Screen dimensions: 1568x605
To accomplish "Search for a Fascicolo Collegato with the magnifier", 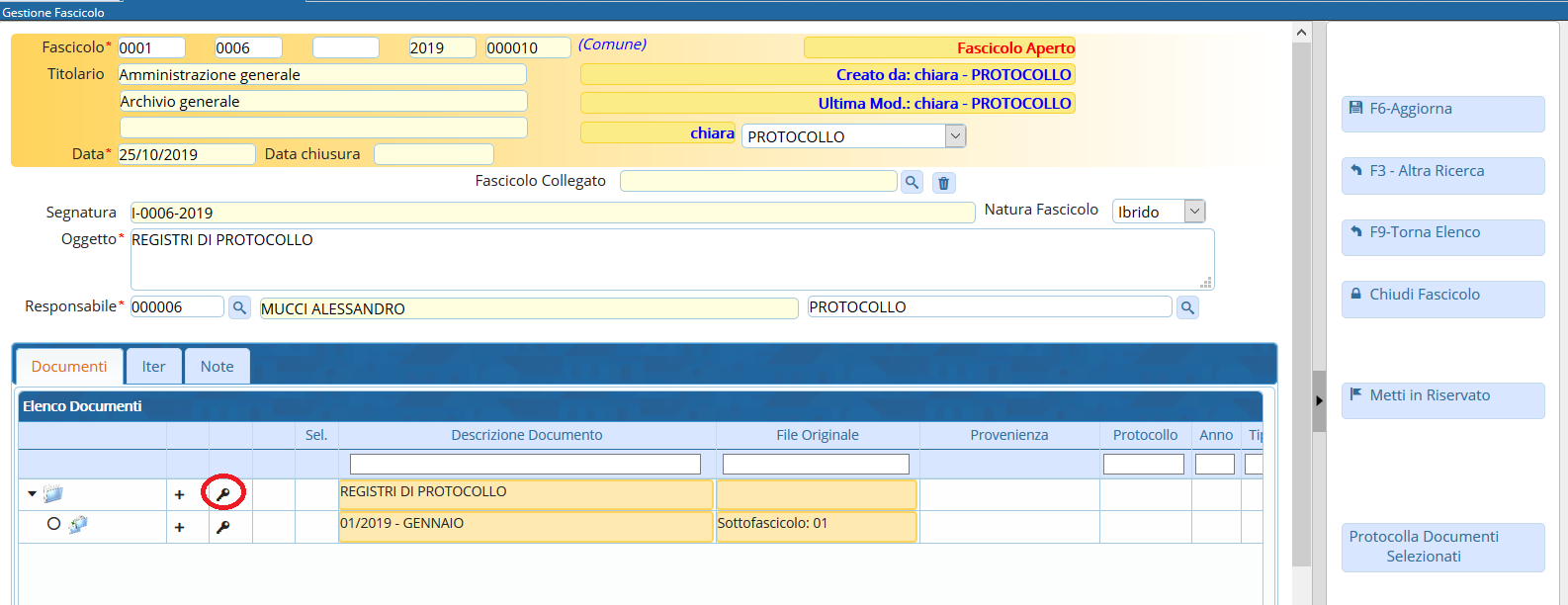I will [x=912, y=182].
